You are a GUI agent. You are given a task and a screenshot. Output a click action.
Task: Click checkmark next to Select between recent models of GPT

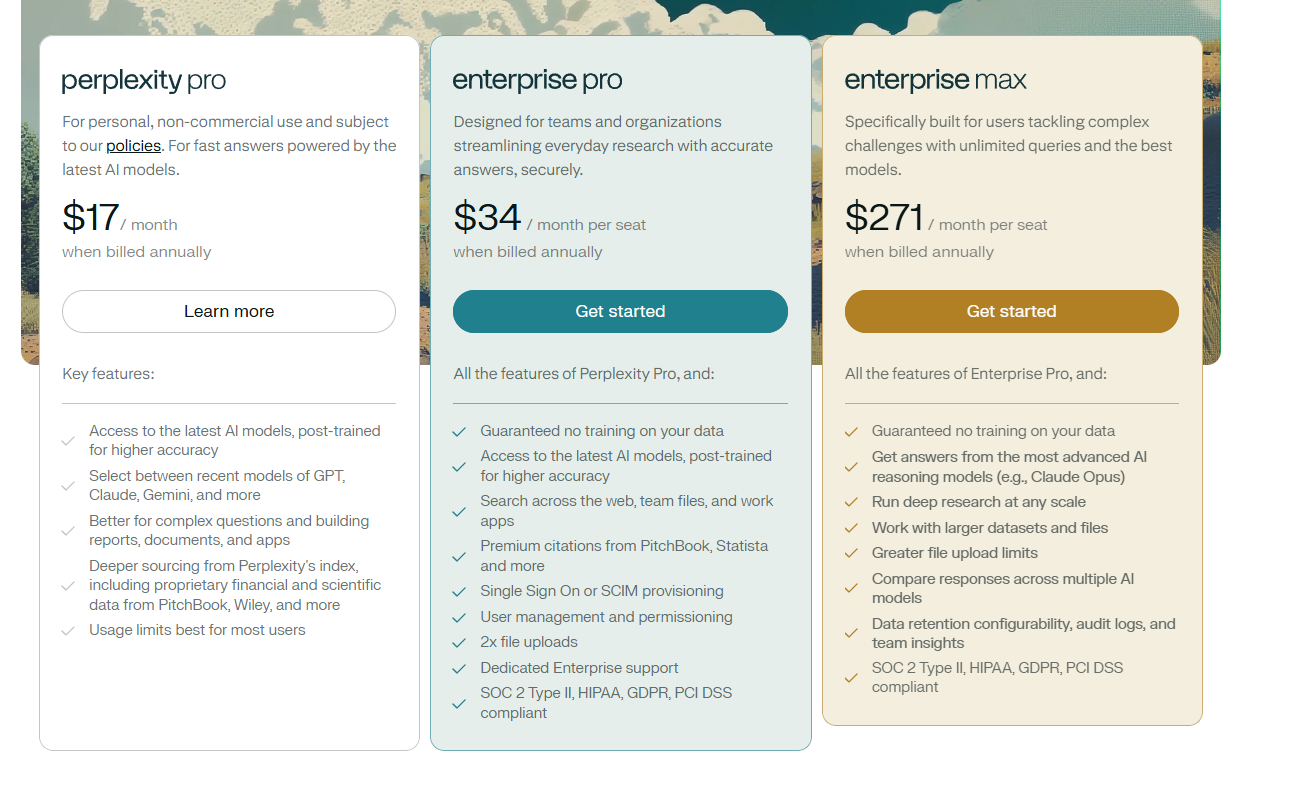coord(68,486)
